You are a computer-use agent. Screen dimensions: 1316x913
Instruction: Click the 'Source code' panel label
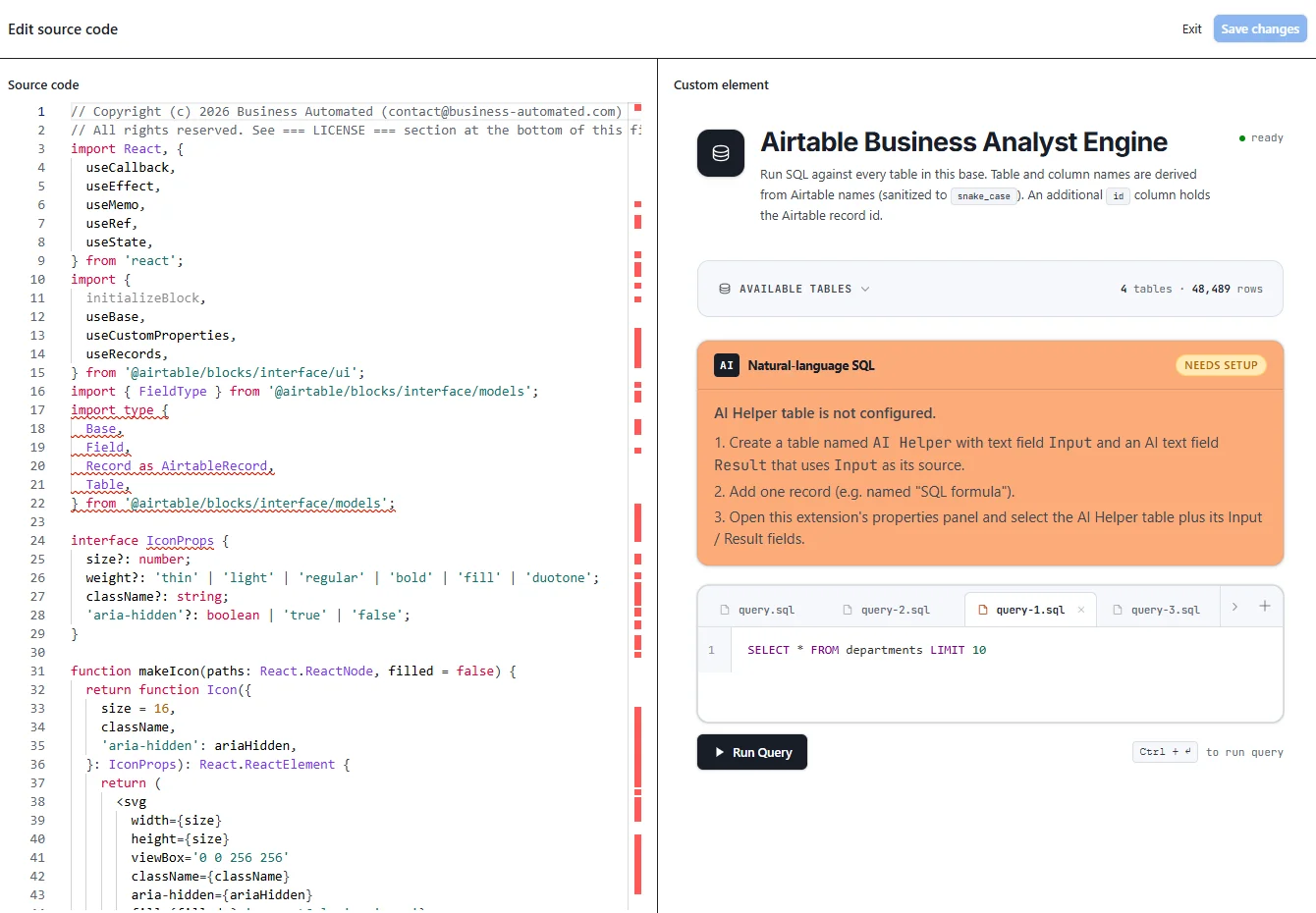coord(43,84)
